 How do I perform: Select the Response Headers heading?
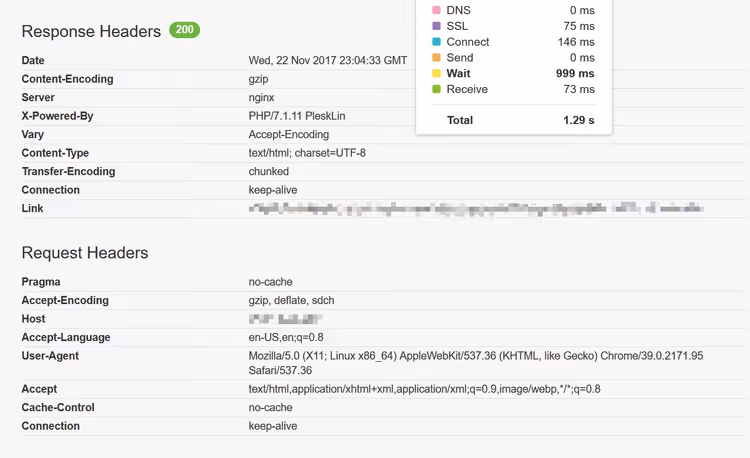[x=91, y=31]
